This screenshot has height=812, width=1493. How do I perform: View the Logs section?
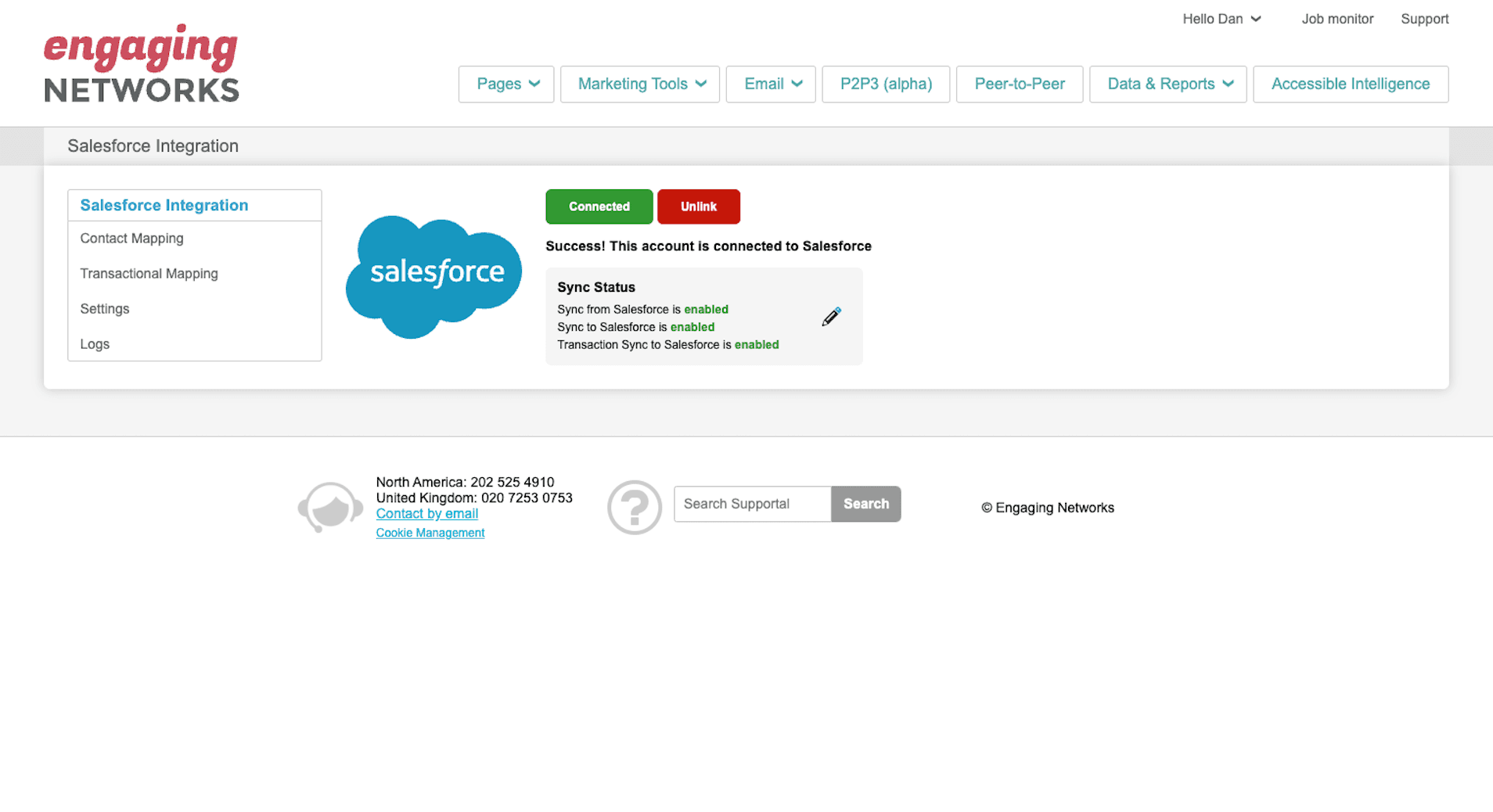(195, 344)
